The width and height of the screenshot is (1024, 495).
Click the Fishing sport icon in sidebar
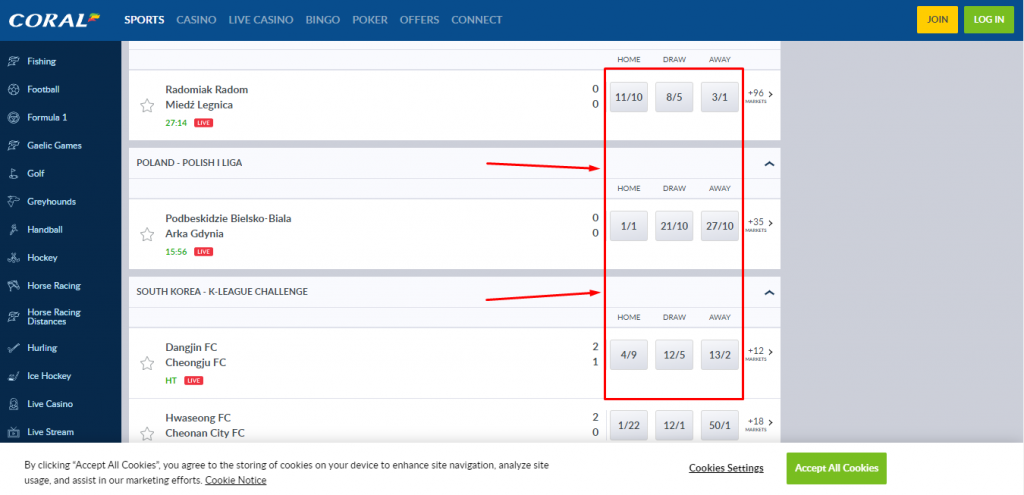(x=14, y=61)
